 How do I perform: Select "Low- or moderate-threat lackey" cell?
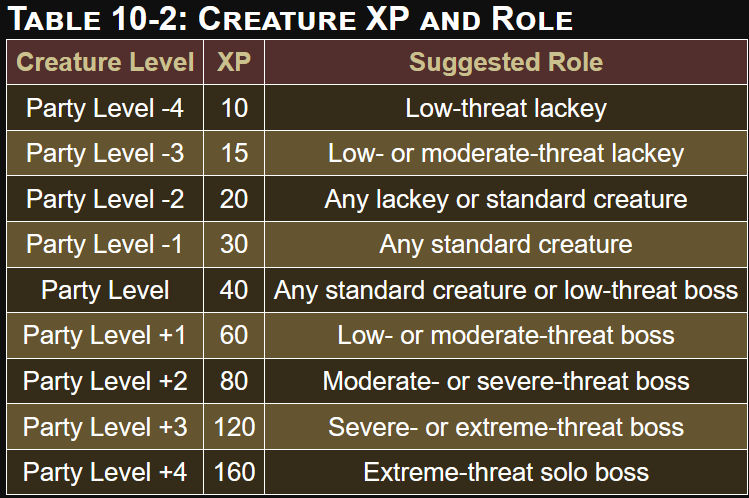click(x=506, y=153)
